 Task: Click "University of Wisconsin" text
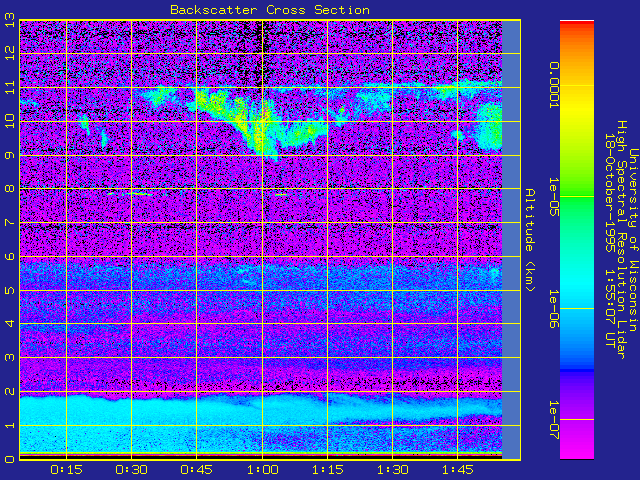tap(632, 240)
